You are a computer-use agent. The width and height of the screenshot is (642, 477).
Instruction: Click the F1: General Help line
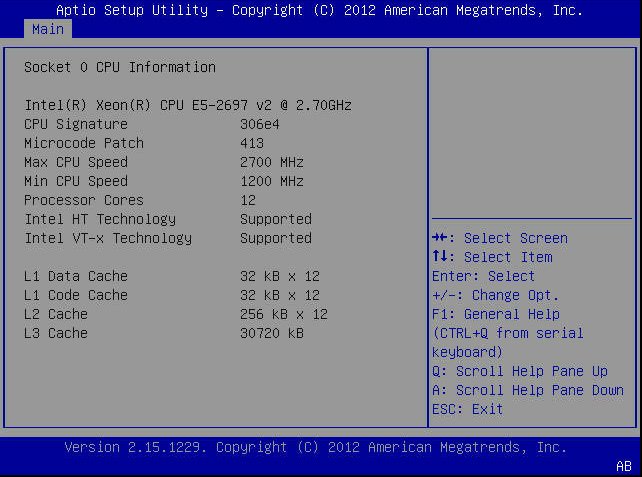pos(496,314)
